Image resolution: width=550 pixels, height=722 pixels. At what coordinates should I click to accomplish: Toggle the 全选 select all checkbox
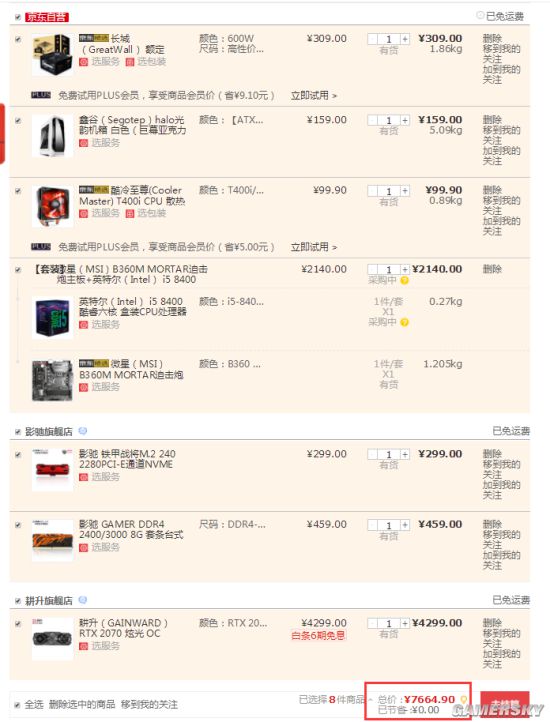[x=17, y=705]
